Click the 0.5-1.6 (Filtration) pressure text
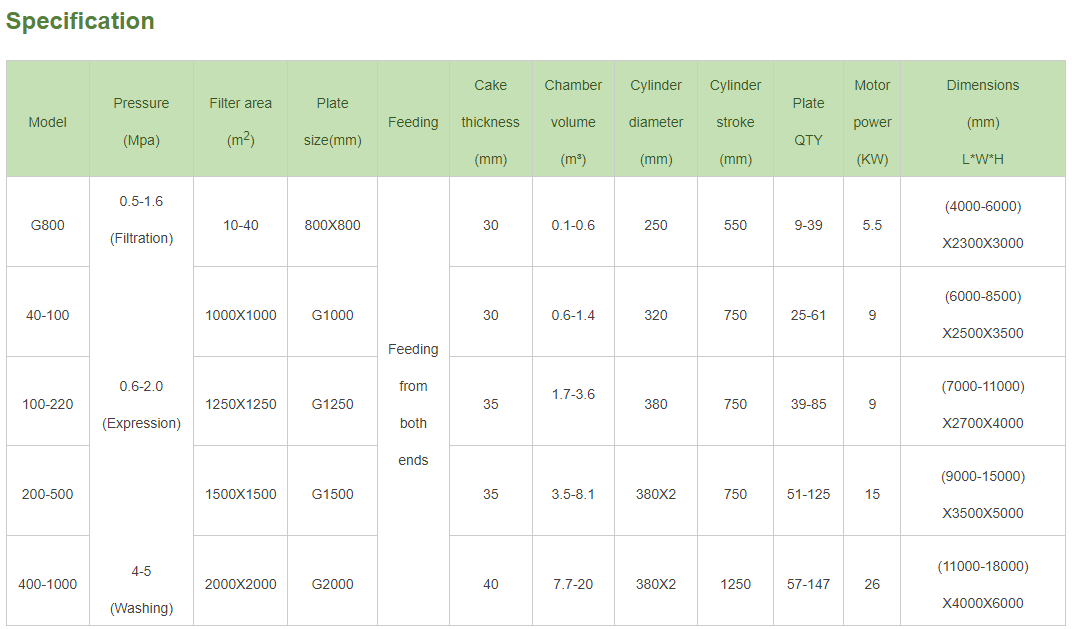Image resolution: width=1072 pixels, height=629 pixels. [x=141, y=220]
